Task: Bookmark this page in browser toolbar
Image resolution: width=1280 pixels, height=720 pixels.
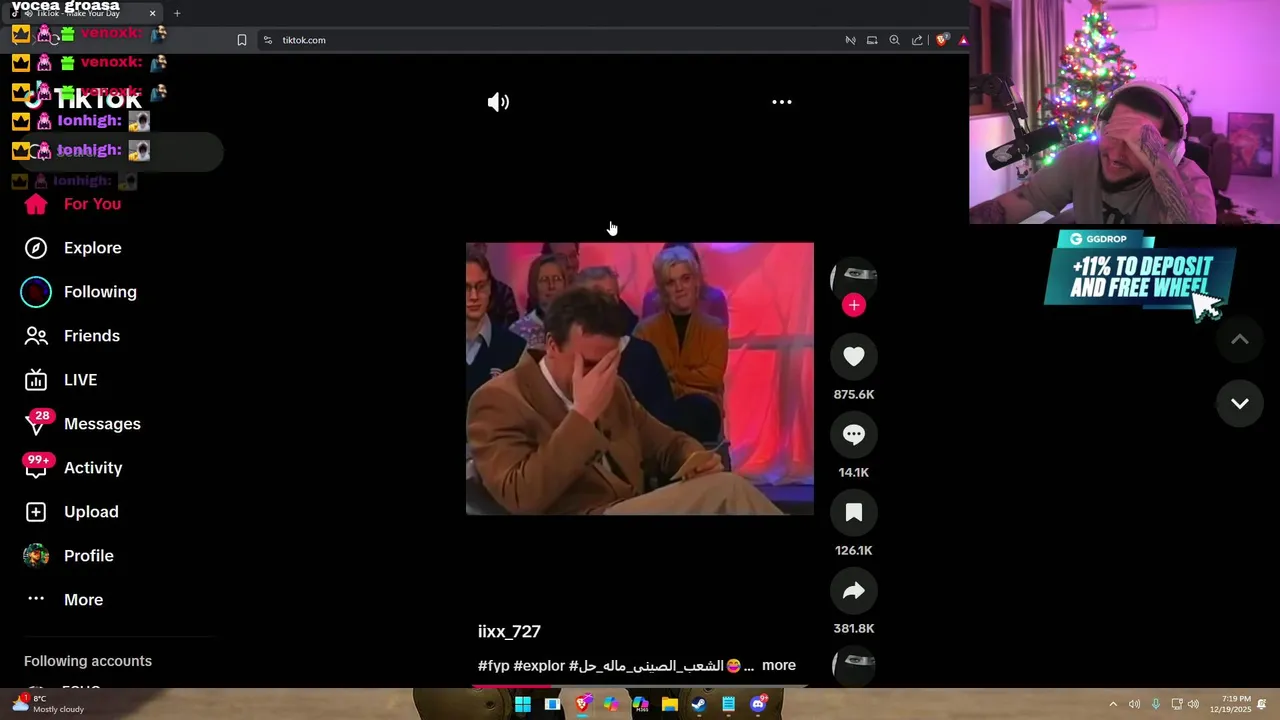Action: point(242,40)
